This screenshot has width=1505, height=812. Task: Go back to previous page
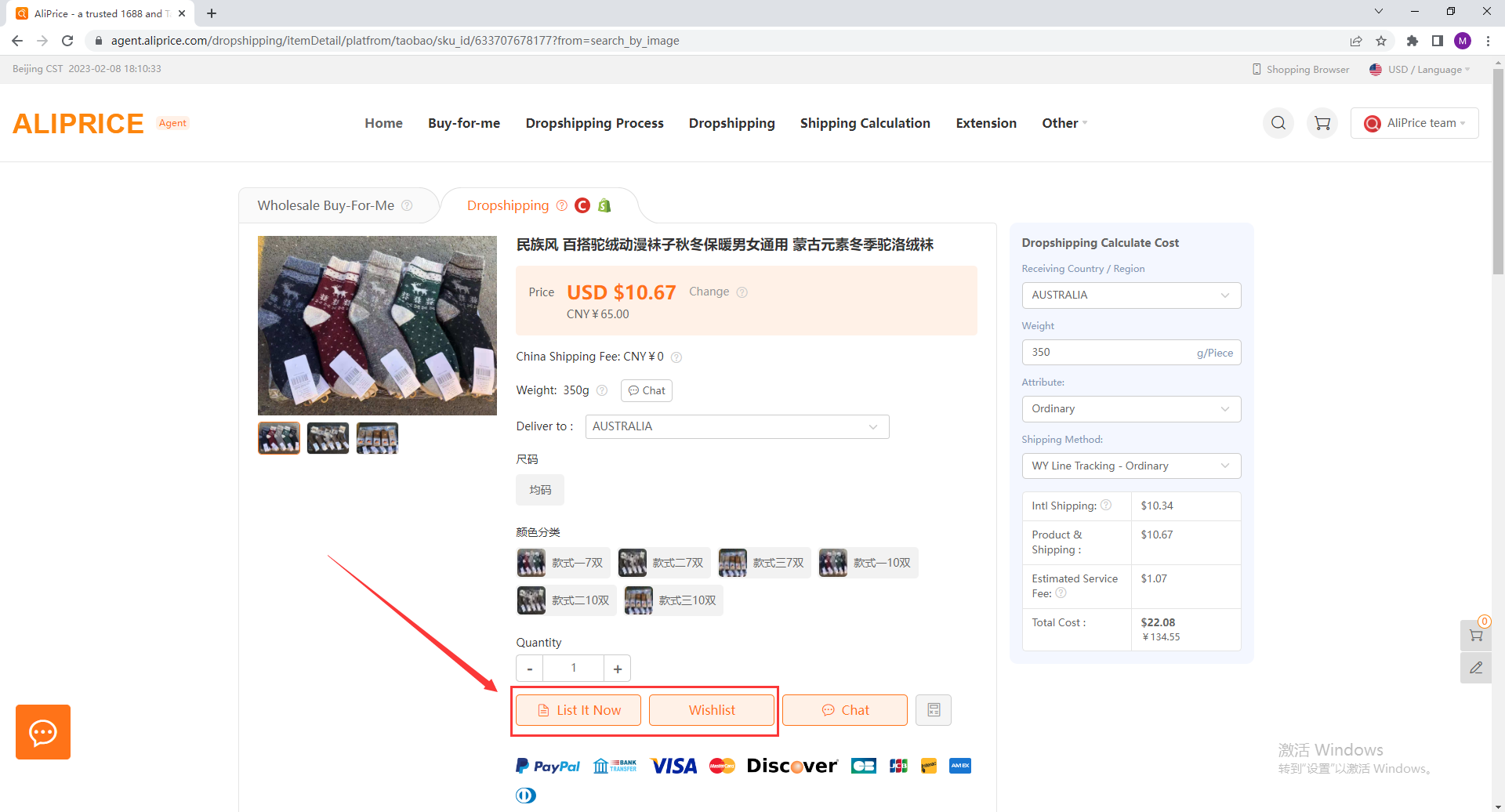[x=17, y=41]
